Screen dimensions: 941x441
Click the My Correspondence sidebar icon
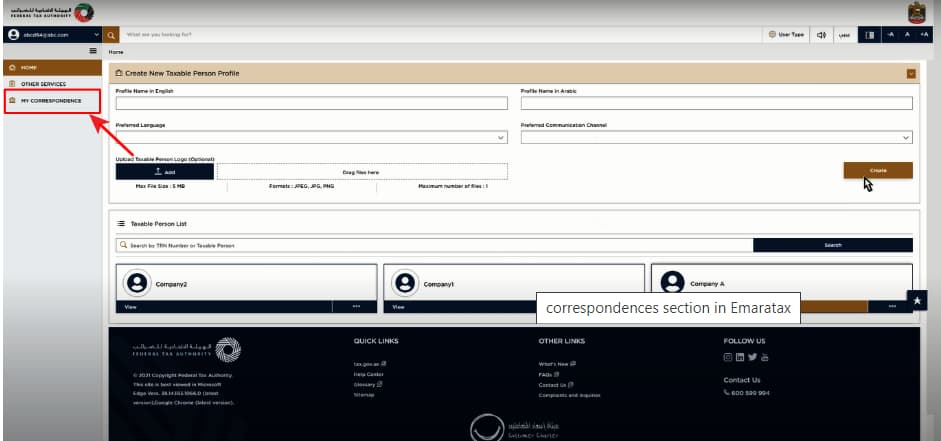(x=13, y=101)
